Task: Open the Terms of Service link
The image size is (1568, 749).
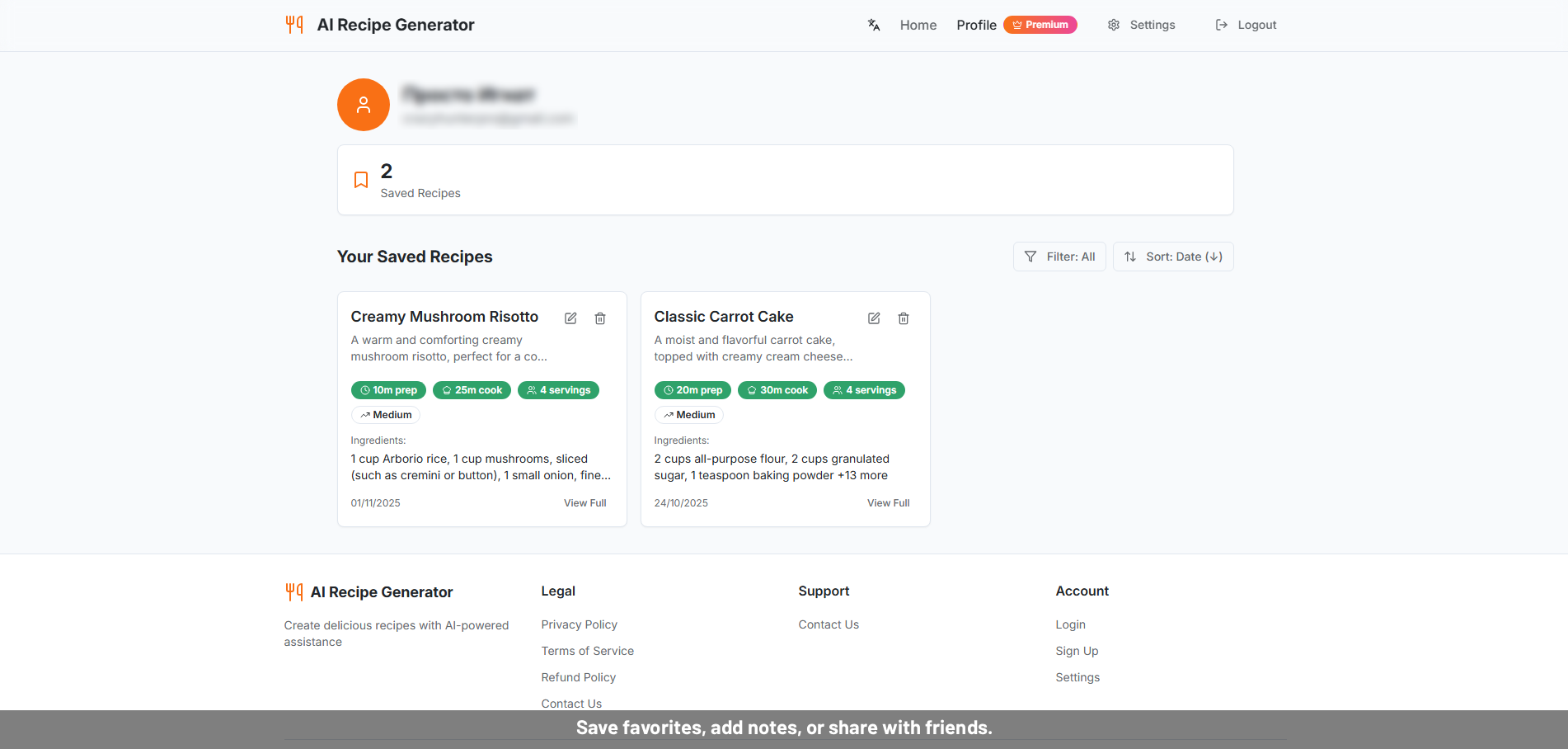Action: click(x=587, y=651)
